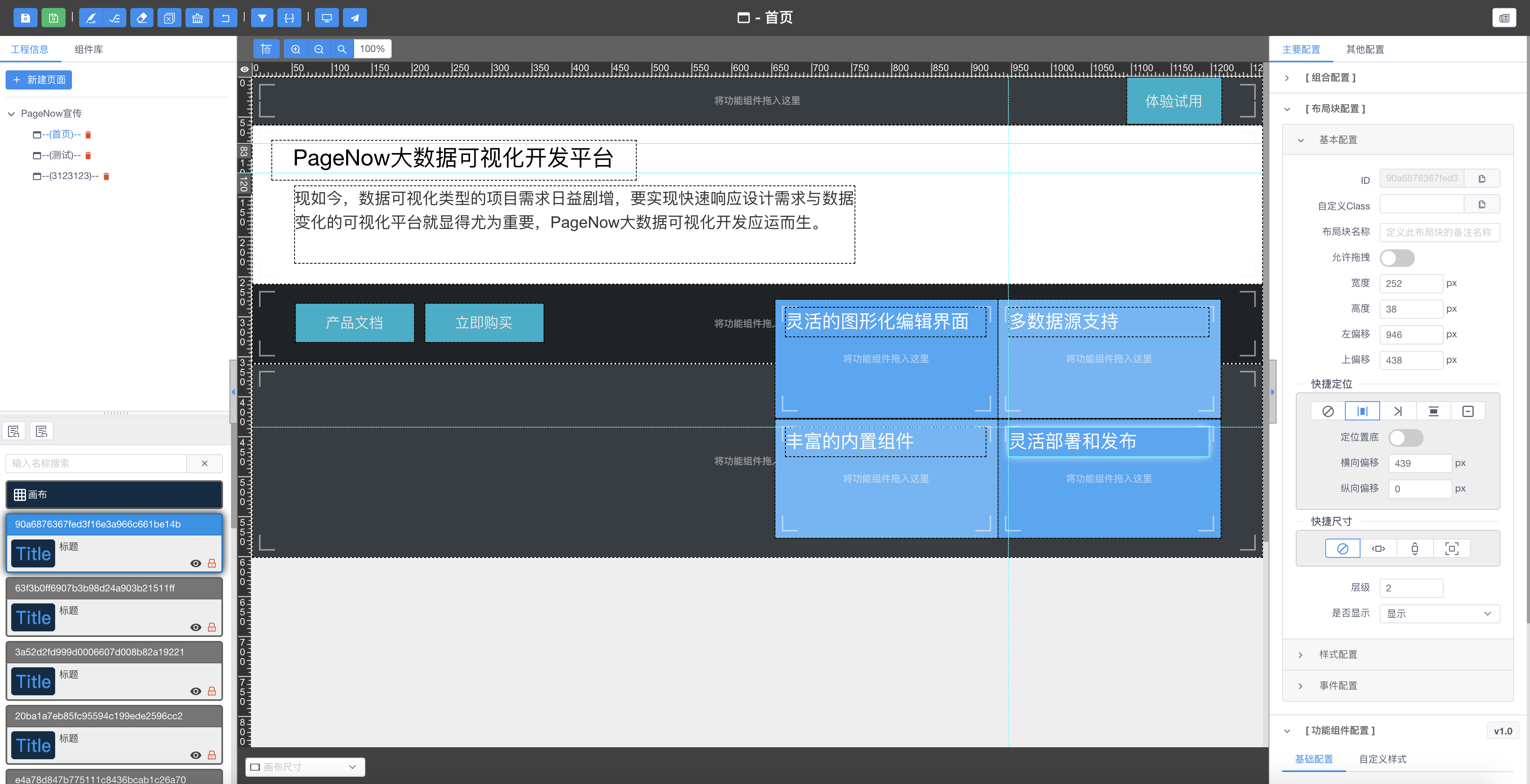Toggle ruler guideline eye icon

pyautogui.click(x=244, y=70)
